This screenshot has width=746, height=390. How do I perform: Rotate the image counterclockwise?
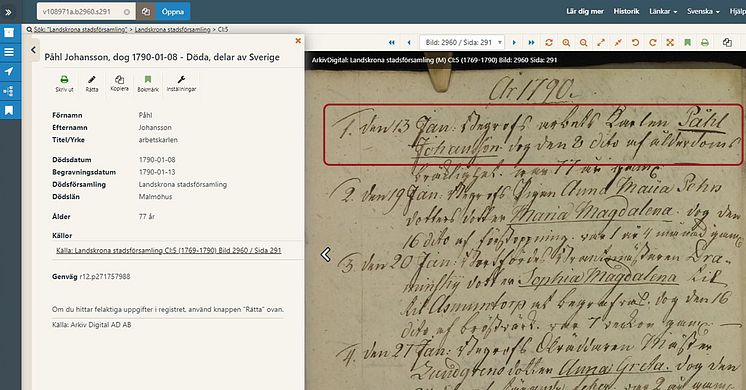pyautogui.click(x=635, y=42)
